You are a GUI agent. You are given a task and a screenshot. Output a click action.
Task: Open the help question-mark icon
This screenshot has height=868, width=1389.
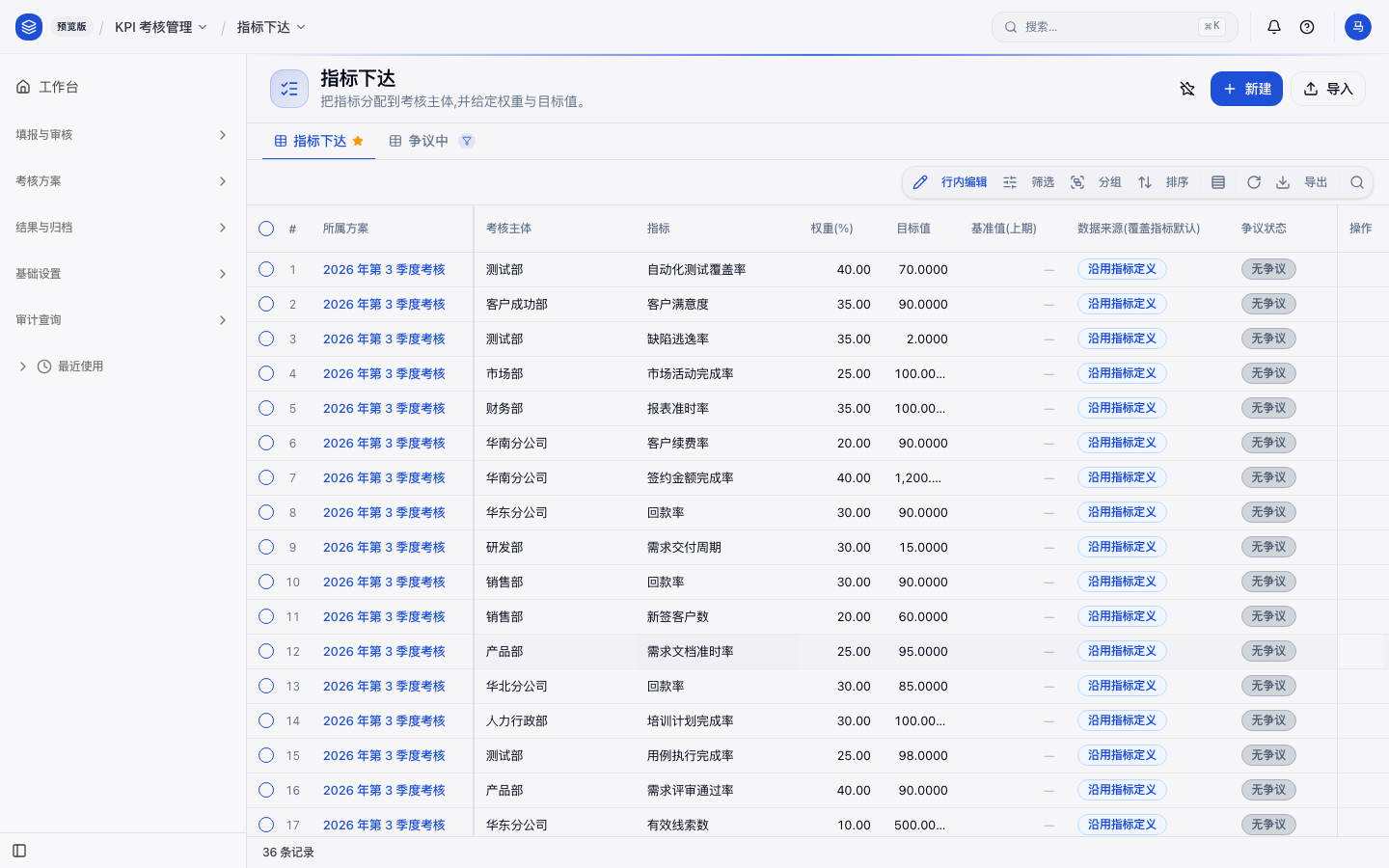coord(1307,27)
